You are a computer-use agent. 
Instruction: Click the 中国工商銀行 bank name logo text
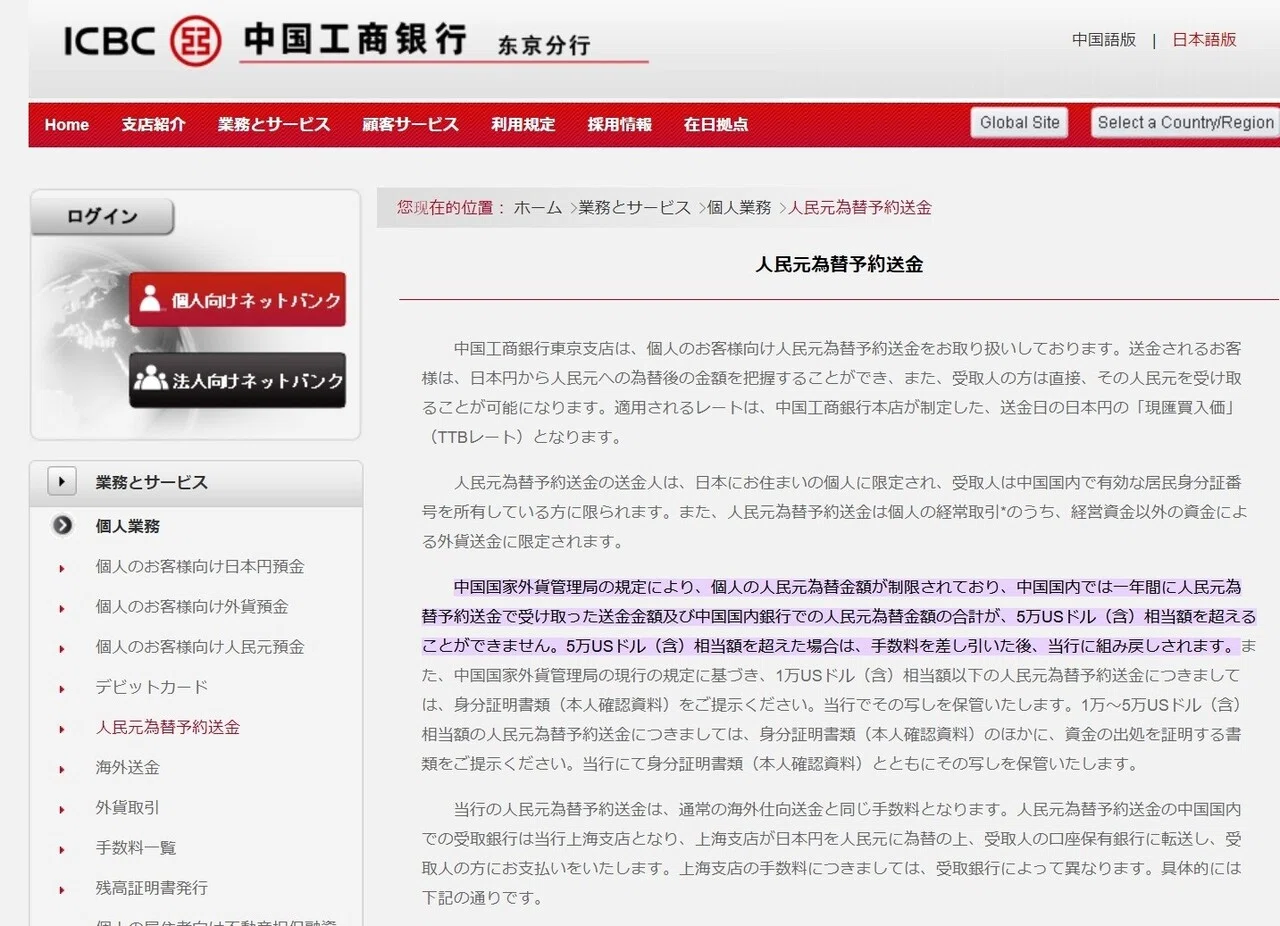point(355,39)
